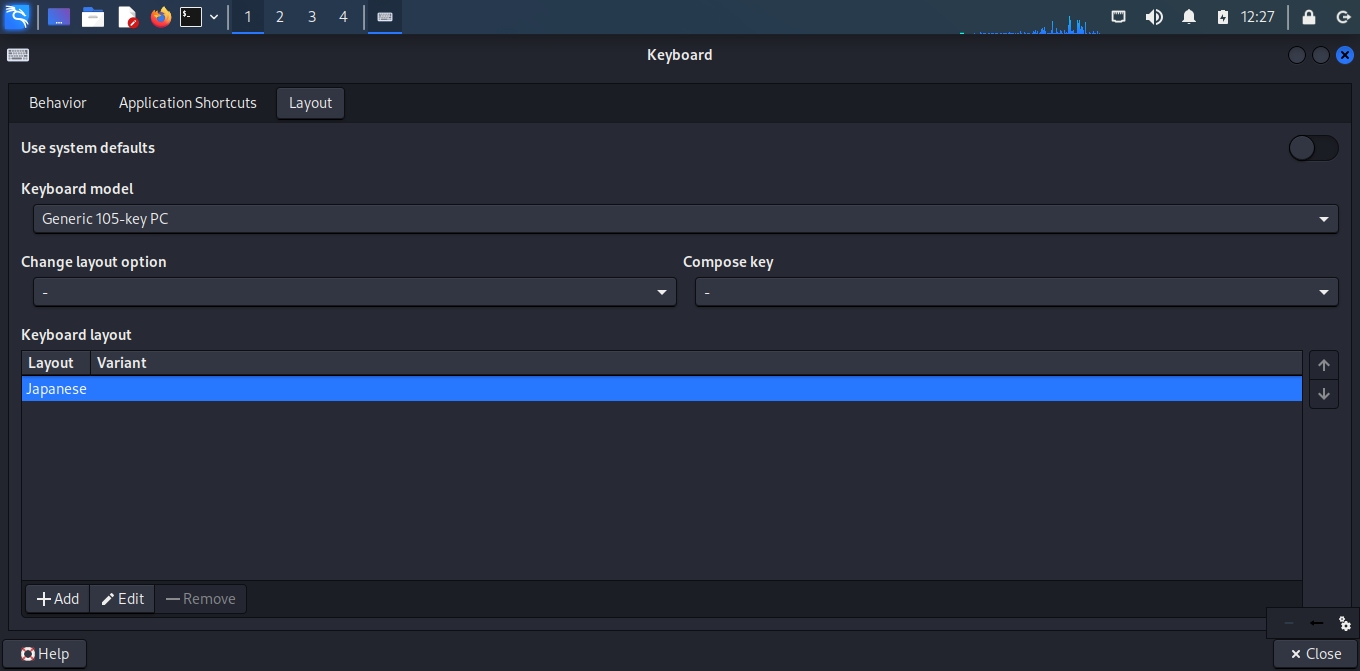Click the show desktop panel icon

pos(59,17)
